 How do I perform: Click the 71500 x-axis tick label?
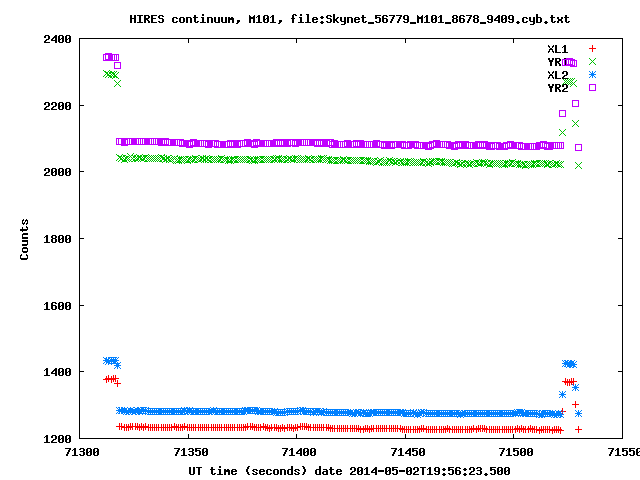pos(516,452)
